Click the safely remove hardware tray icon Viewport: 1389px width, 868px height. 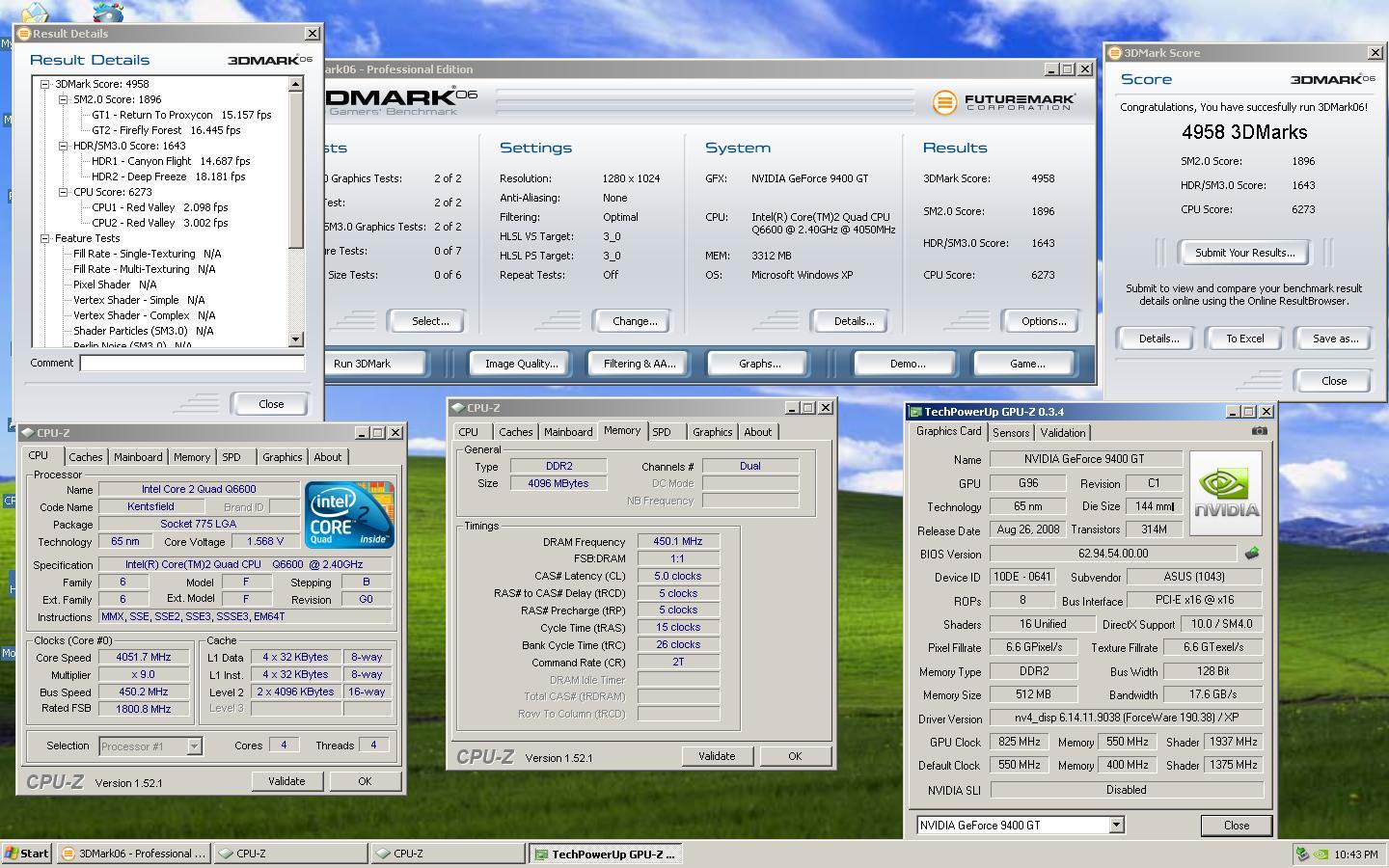tap(1302, 854)
